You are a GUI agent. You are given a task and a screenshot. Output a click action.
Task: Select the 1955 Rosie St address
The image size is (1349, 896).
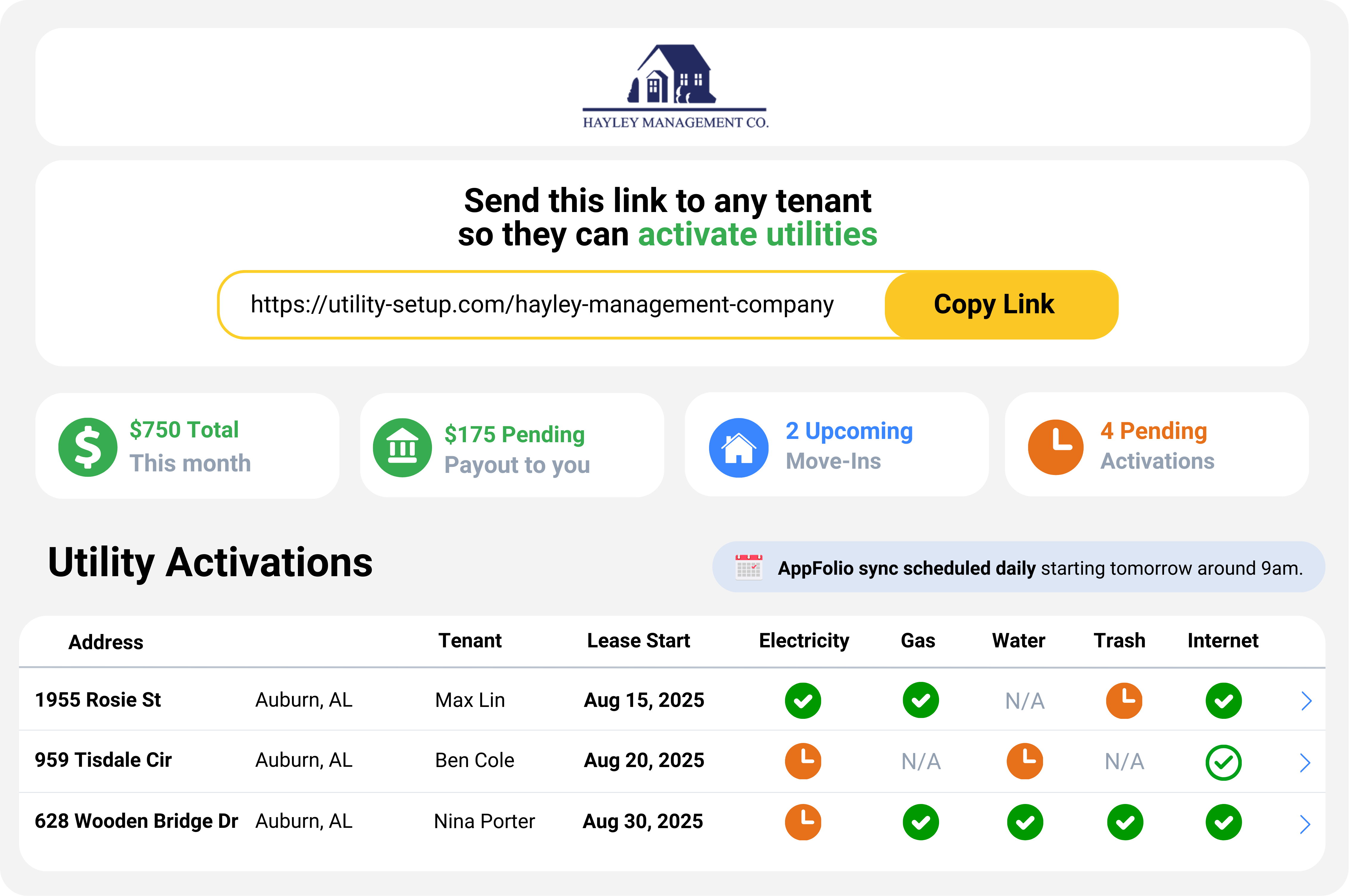click(x=98, y=700)
